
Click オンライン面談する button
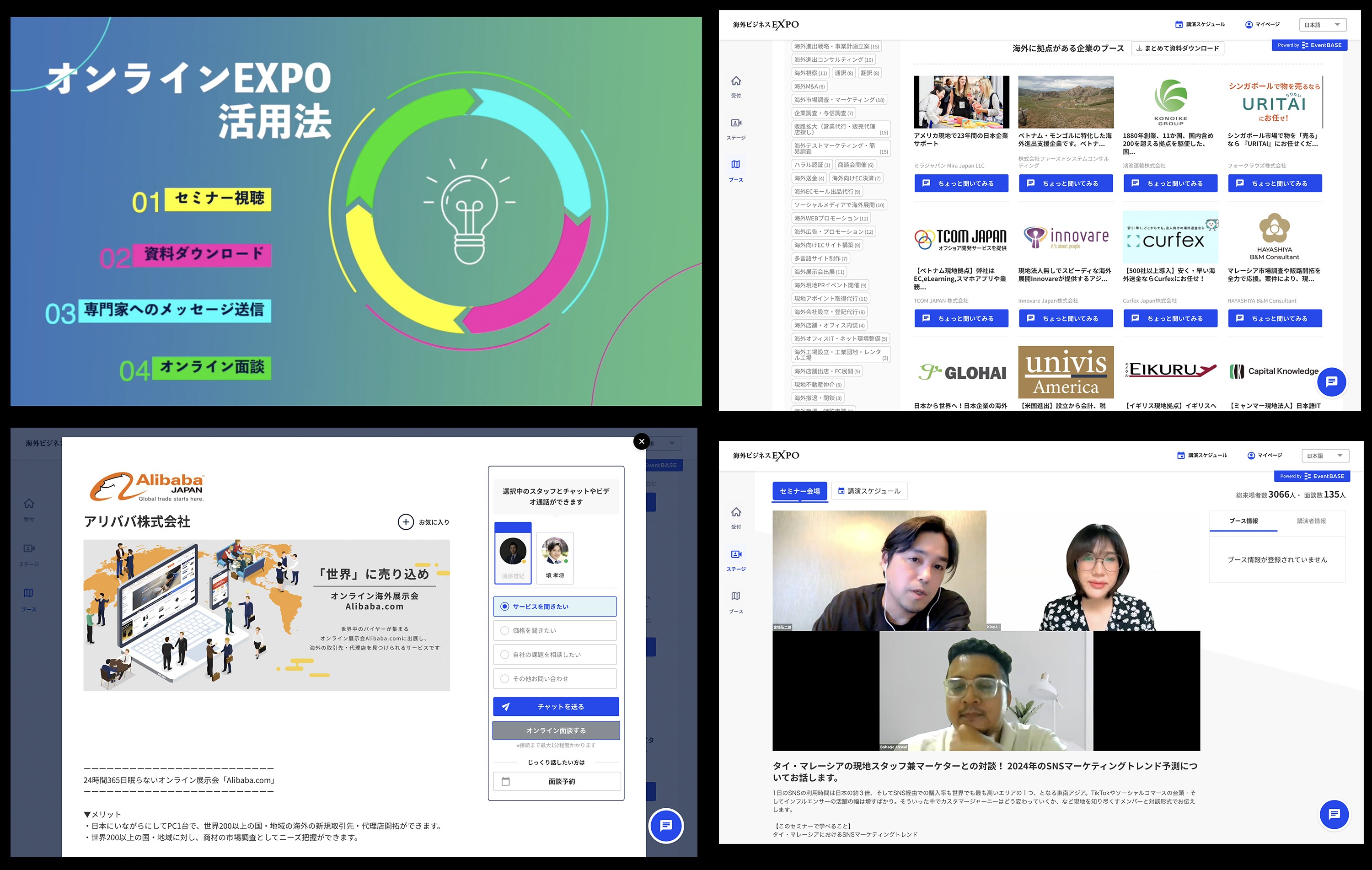[x=556, y=730]
